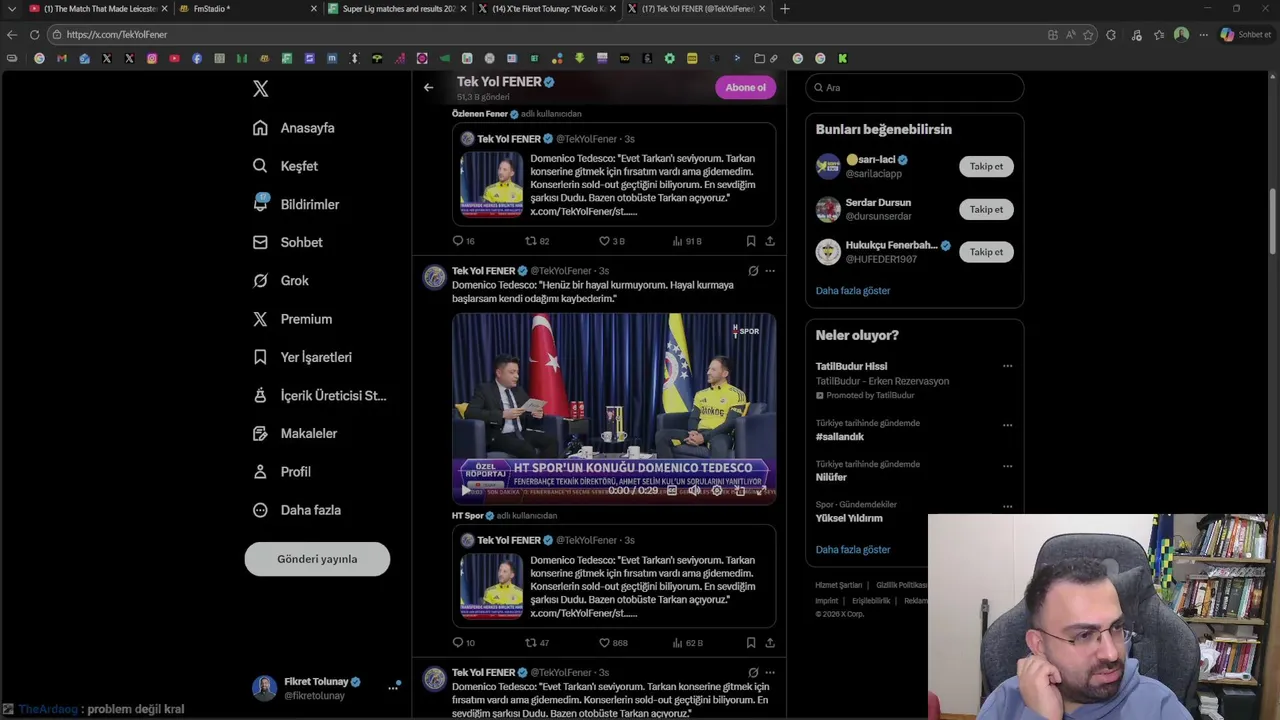Image resolution: width=1280 pixels, height=720 pixels.
Task: Open Makaleler from the sidebar
Action: 295,433
